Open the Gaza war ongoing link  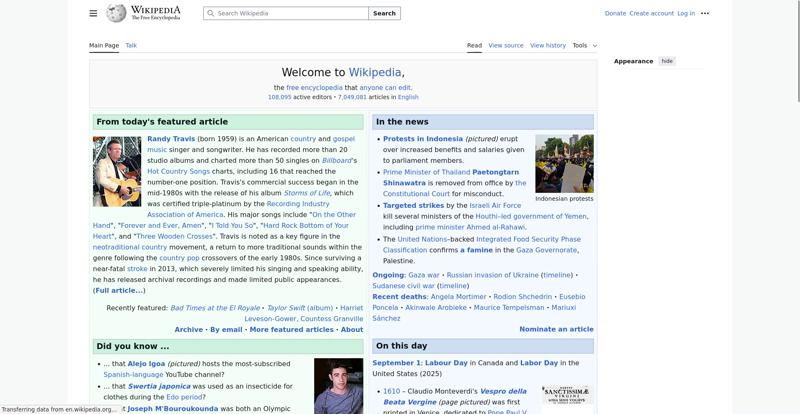point(423,275)
